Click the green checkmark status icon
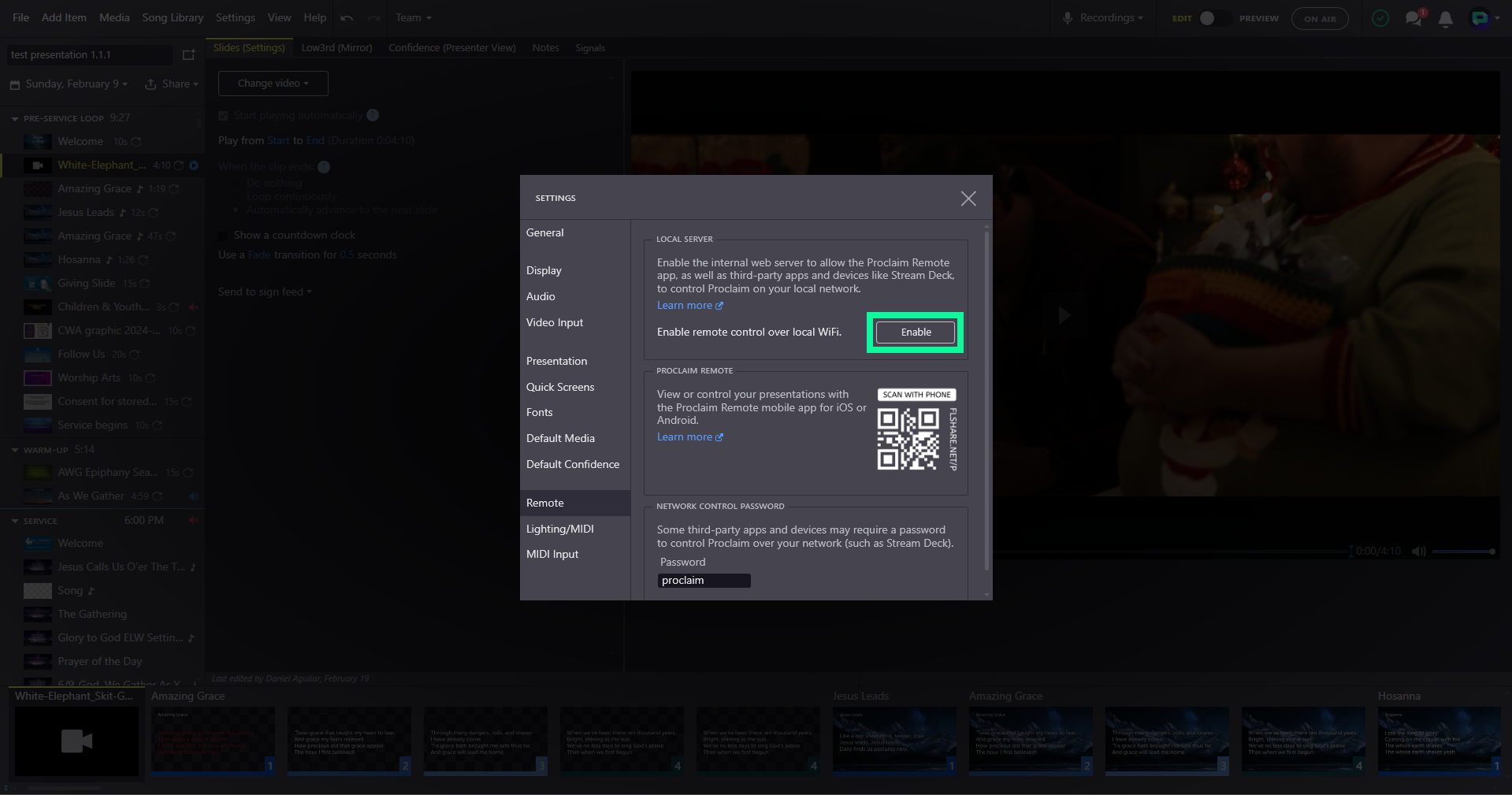 pyautogui.click(x=1380, y=18)
